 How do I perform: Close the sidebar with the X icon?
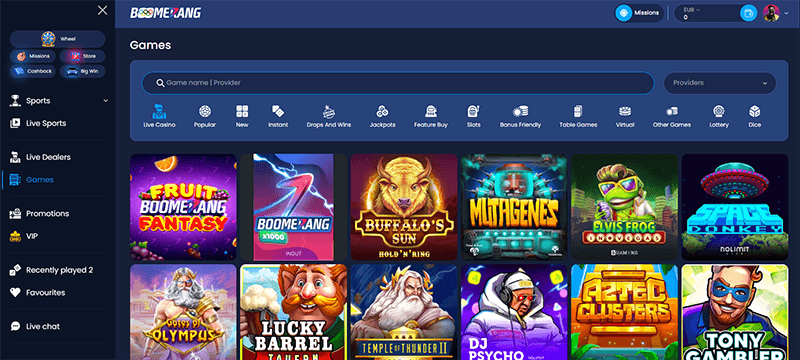coord(103,10)
